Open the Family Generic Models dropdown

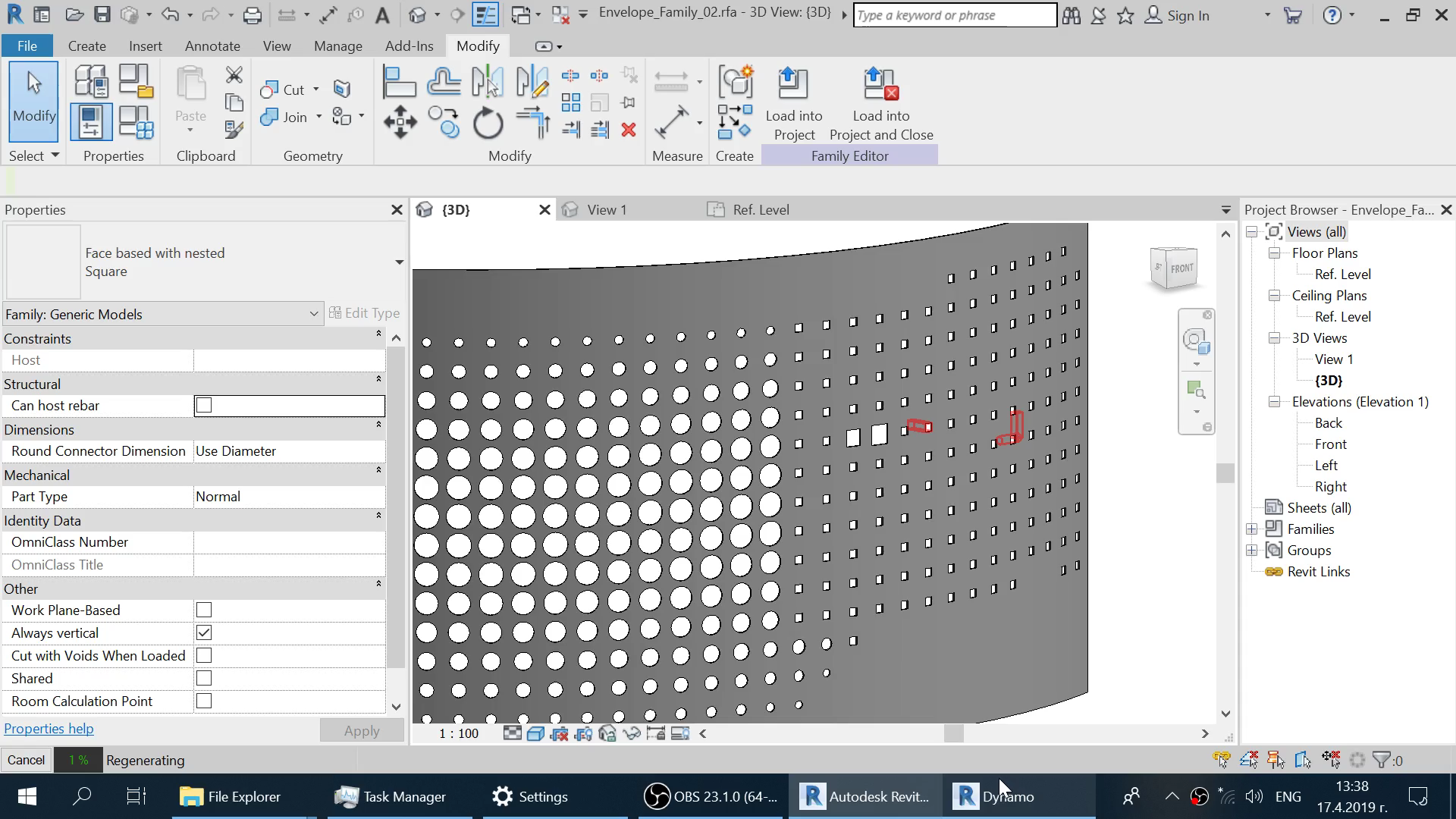click(x=313, y=314)
